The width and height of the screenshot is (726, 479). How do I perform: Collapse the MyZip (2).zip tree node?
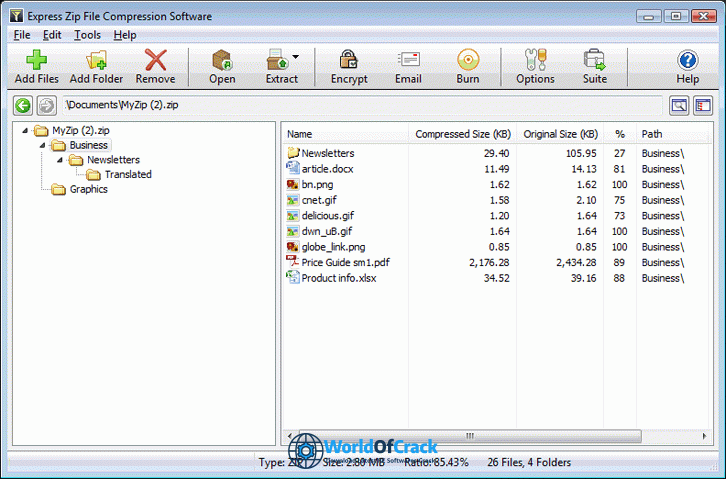(25, 131)
